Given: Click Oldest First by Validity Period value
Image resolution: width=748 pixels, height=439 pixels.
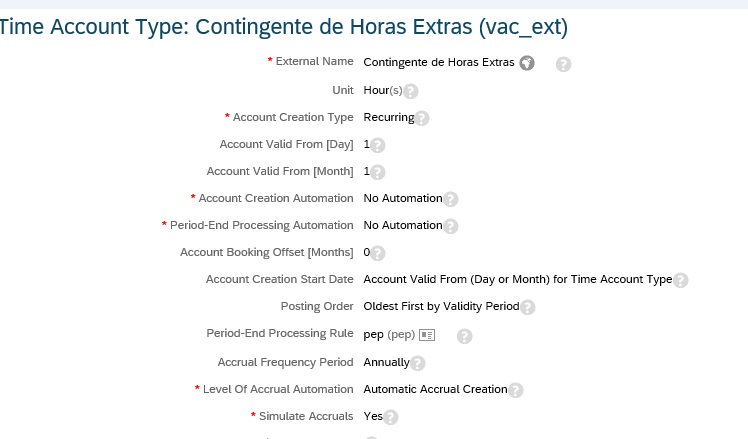Looking at the screenshot, I should pos(441,306).
